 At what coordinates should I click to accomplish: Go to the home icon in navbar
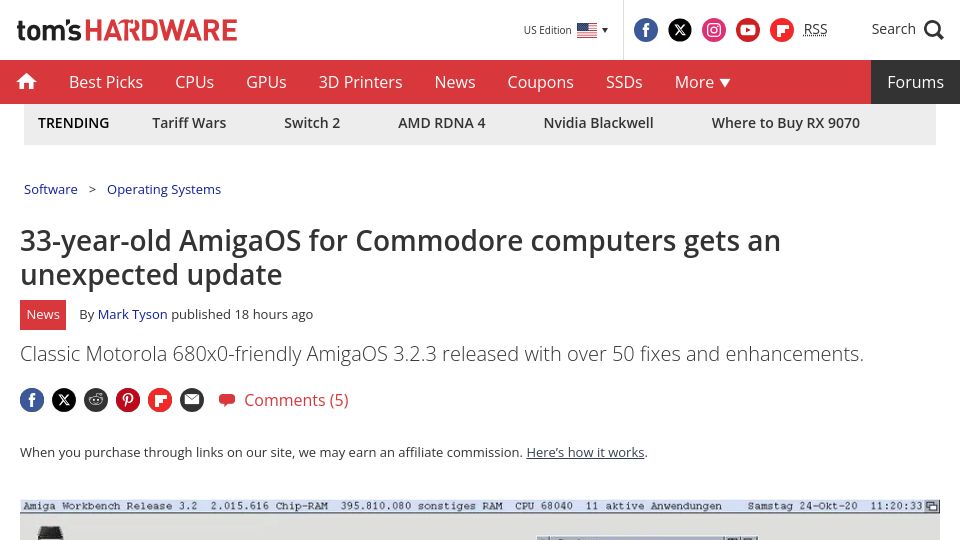coord(26,82)
